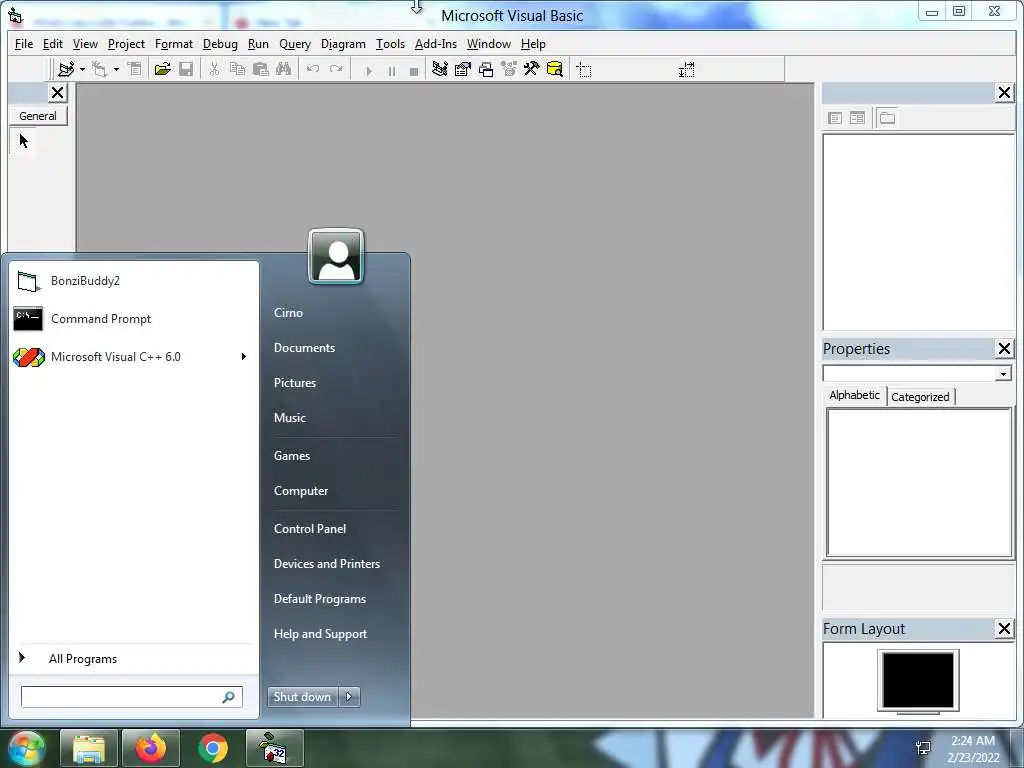Click the Save Project floppy disk icon
Image resolution: width=1024 pixels, height=768 pixels.
tap(186, 69)
